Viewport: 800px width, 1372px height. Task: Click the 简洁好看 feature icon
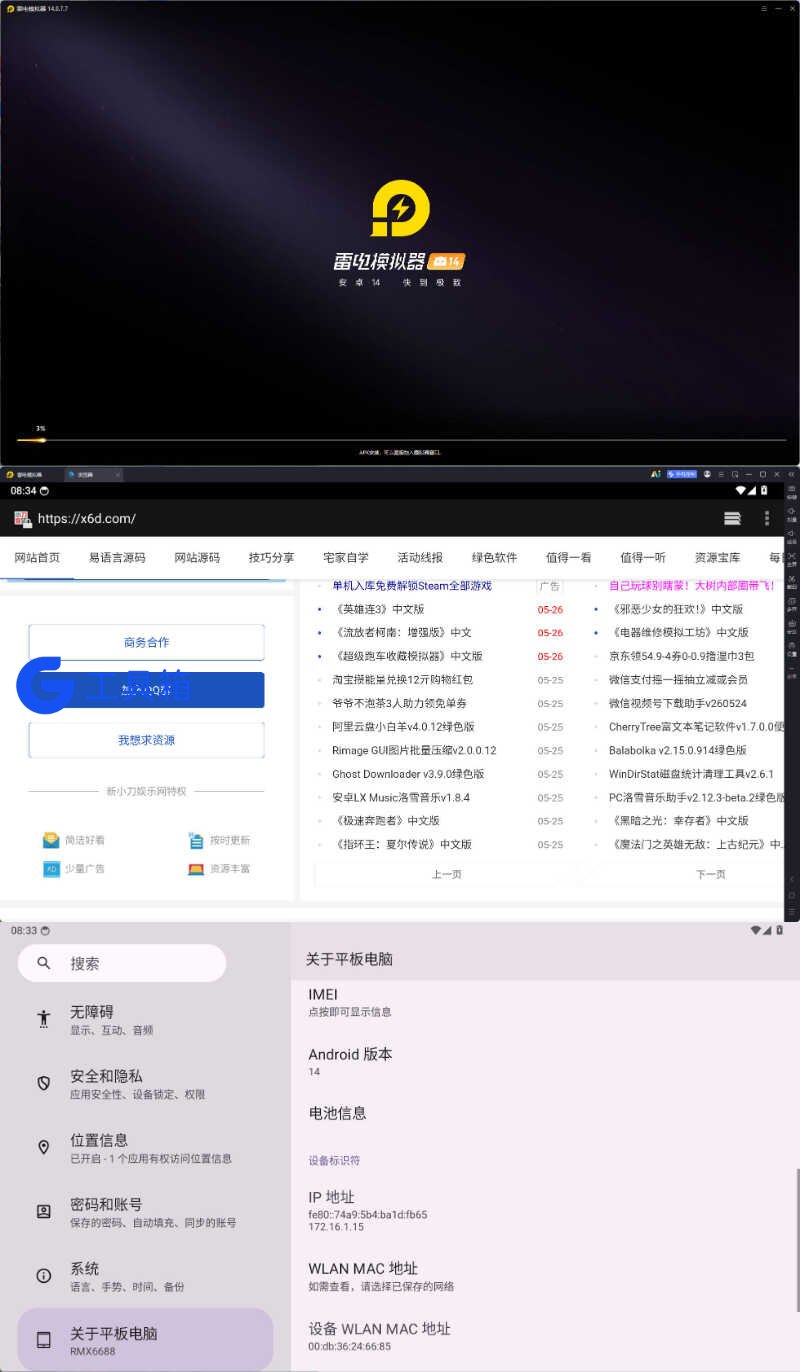[x=51, y=840]
